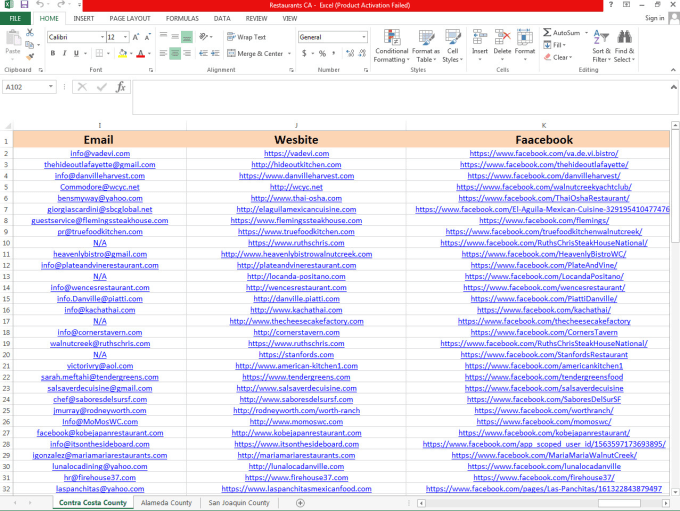
Task: Open link https://www.facebook.com/flemings/
Action: [x=544, y=220]
